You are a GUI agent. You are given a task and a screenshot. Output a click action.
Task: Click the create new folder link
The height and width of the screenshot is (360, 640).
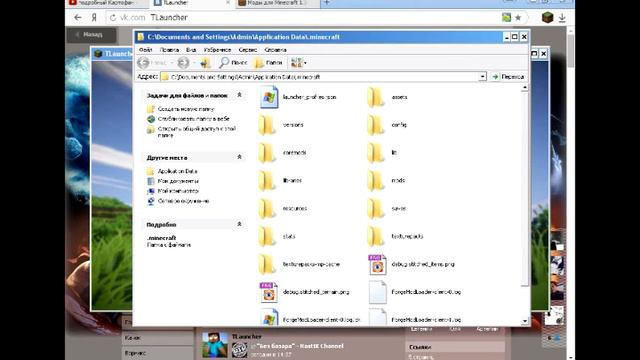(186, 109)
